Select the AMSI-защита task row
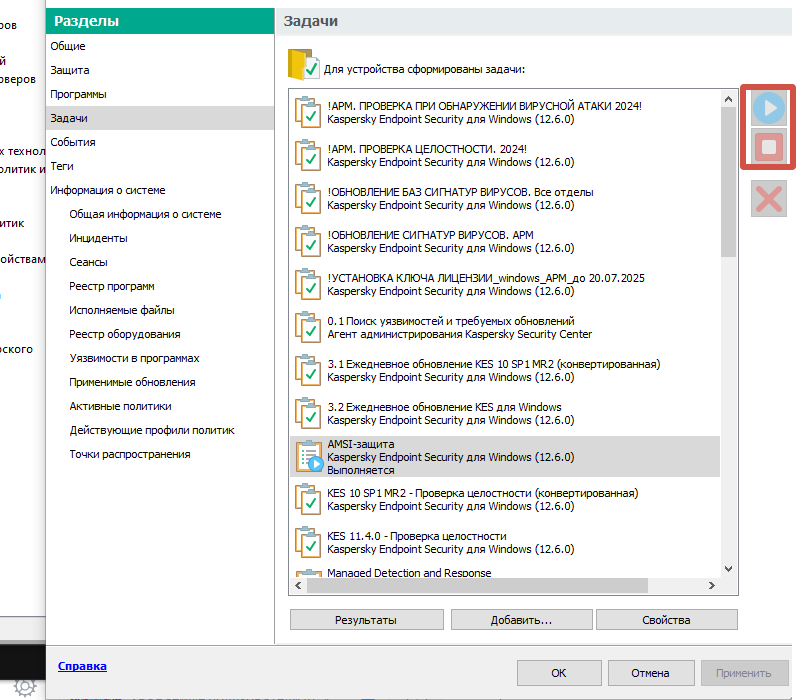 click(505, 456)
